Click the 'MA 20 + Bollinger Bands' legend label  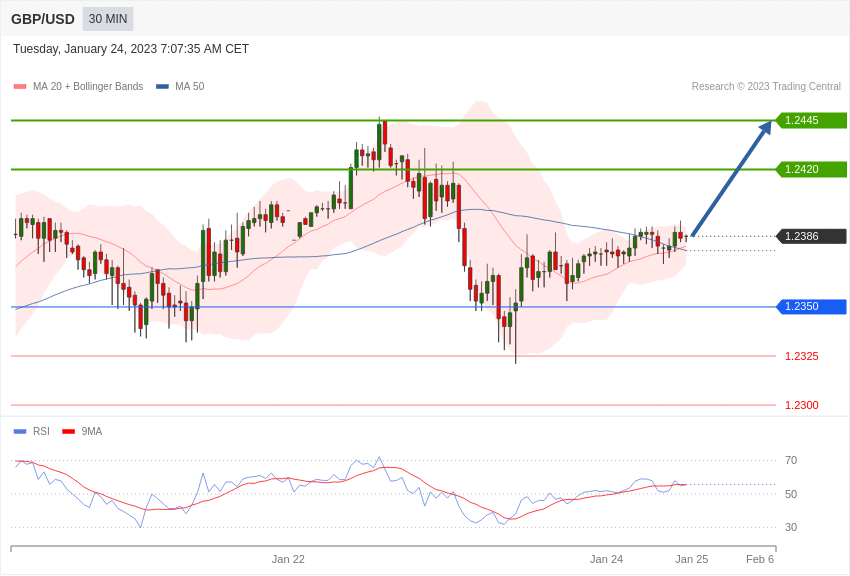tap(88, 87)
